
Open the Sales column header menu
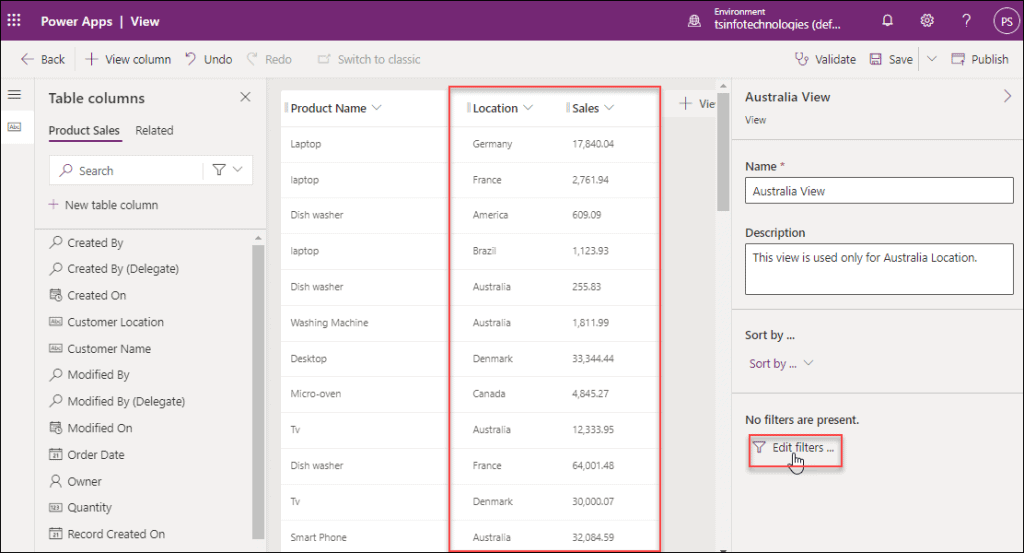pos(591,108)
